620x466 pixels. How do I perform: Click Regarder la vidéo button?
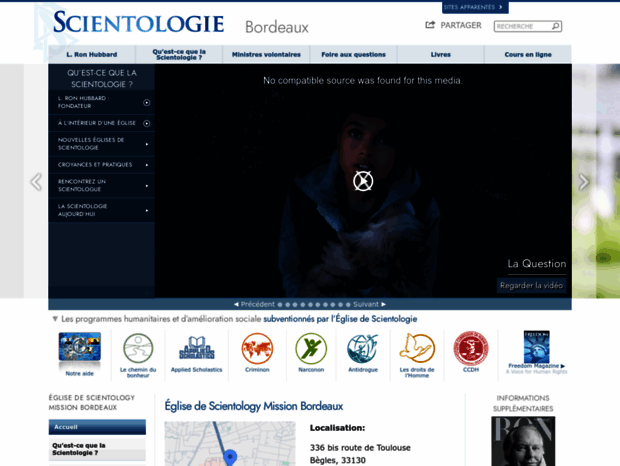531,285
